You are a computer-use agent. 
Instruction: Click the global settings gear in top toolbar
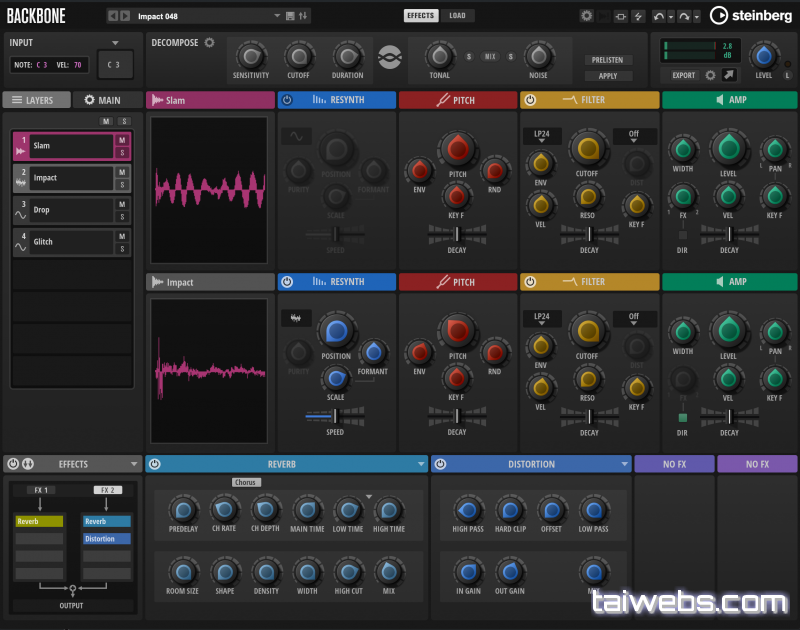[587, 16]
